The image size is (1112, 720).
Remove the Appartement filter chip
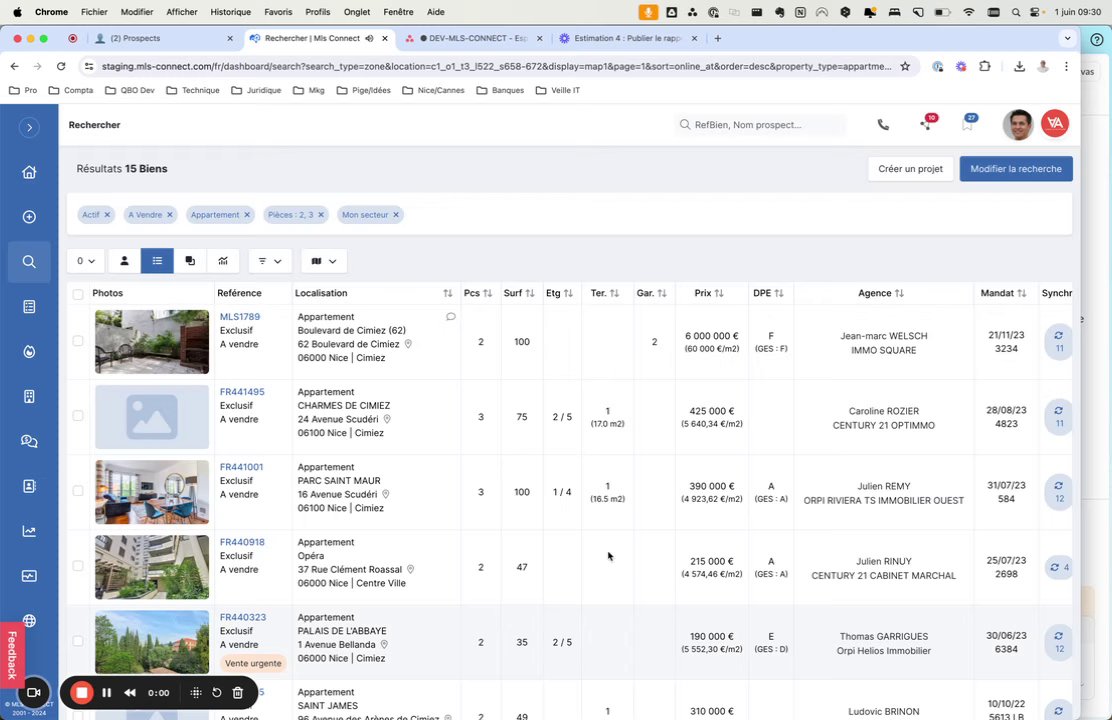(x=247, y=215)
